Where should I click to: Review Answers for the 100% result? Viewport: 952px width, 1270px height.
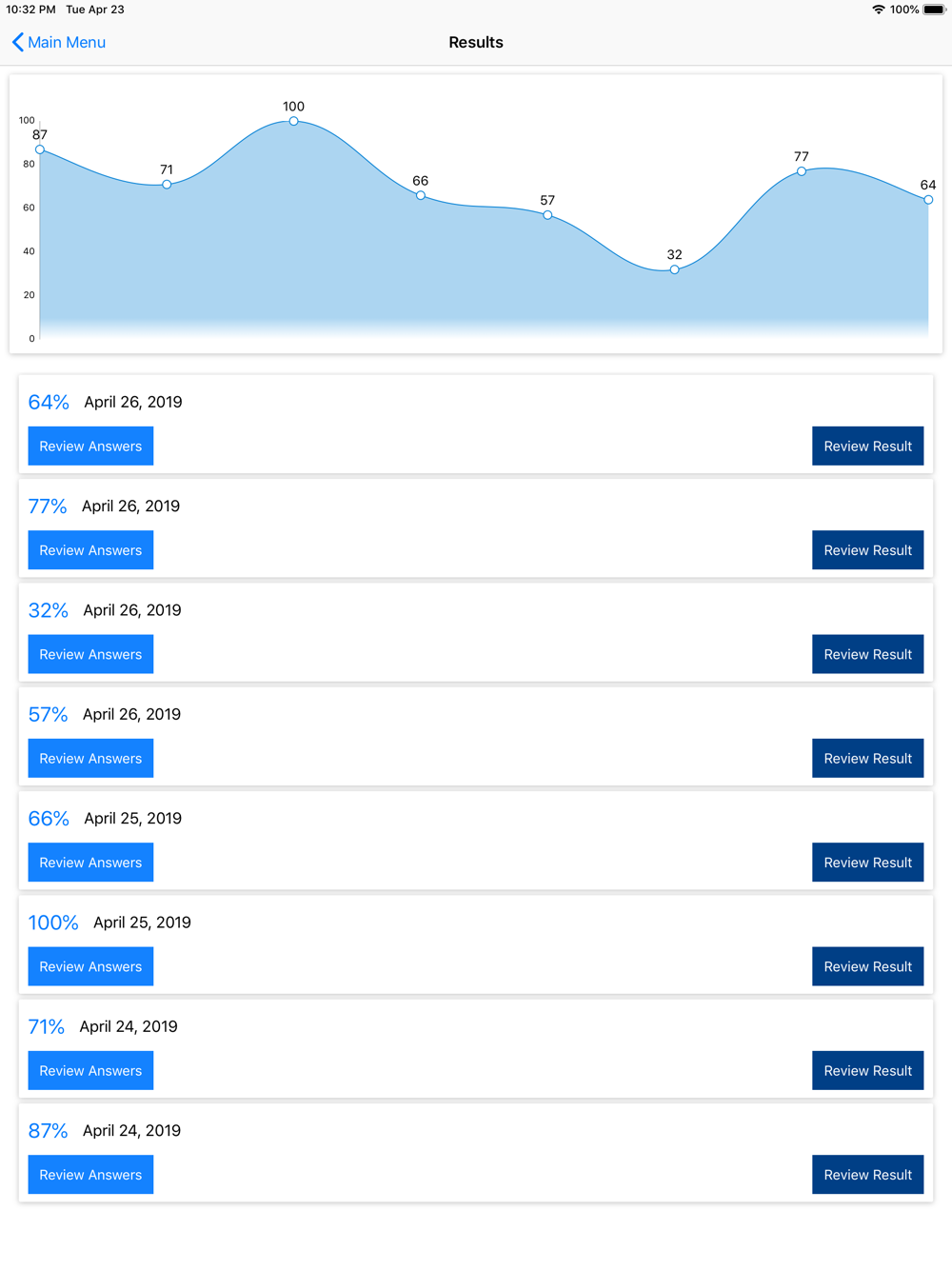pyautogui.click(x=90, y=966)
